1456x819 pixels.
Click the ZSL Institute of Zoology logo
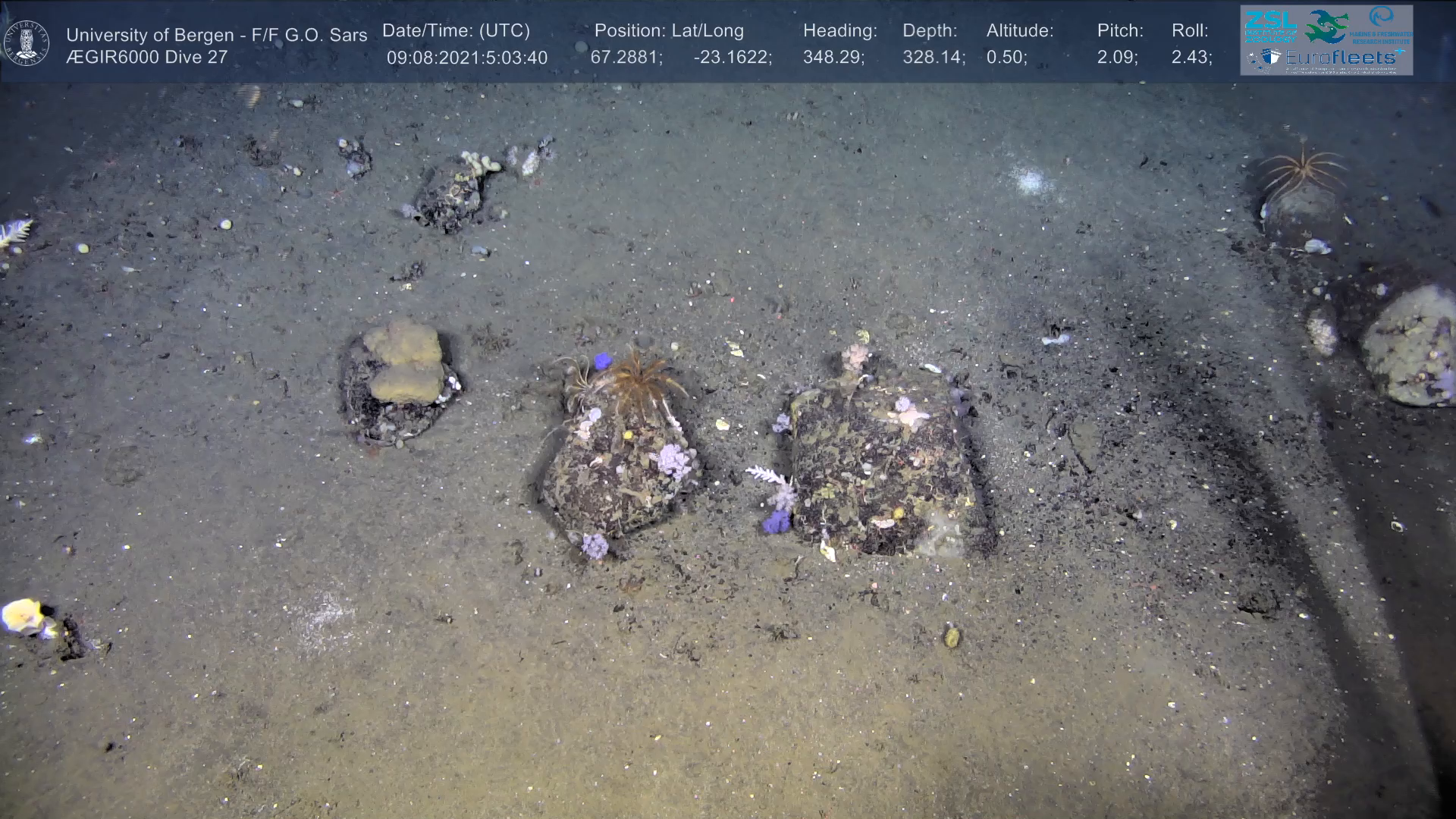tap(1270, 25)
